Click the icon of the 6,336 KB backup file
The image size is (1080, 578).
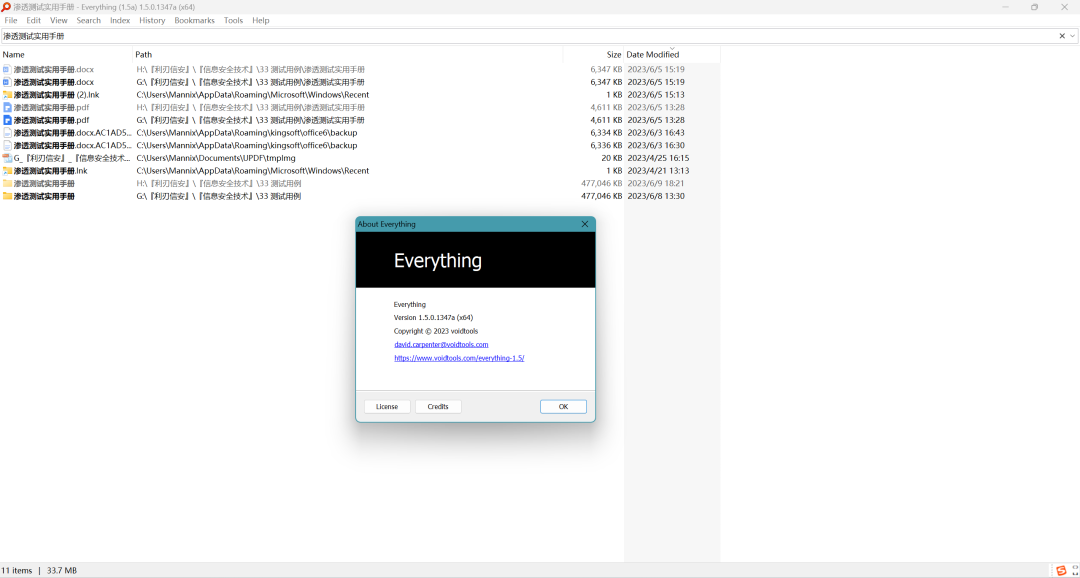click(7, 145)
